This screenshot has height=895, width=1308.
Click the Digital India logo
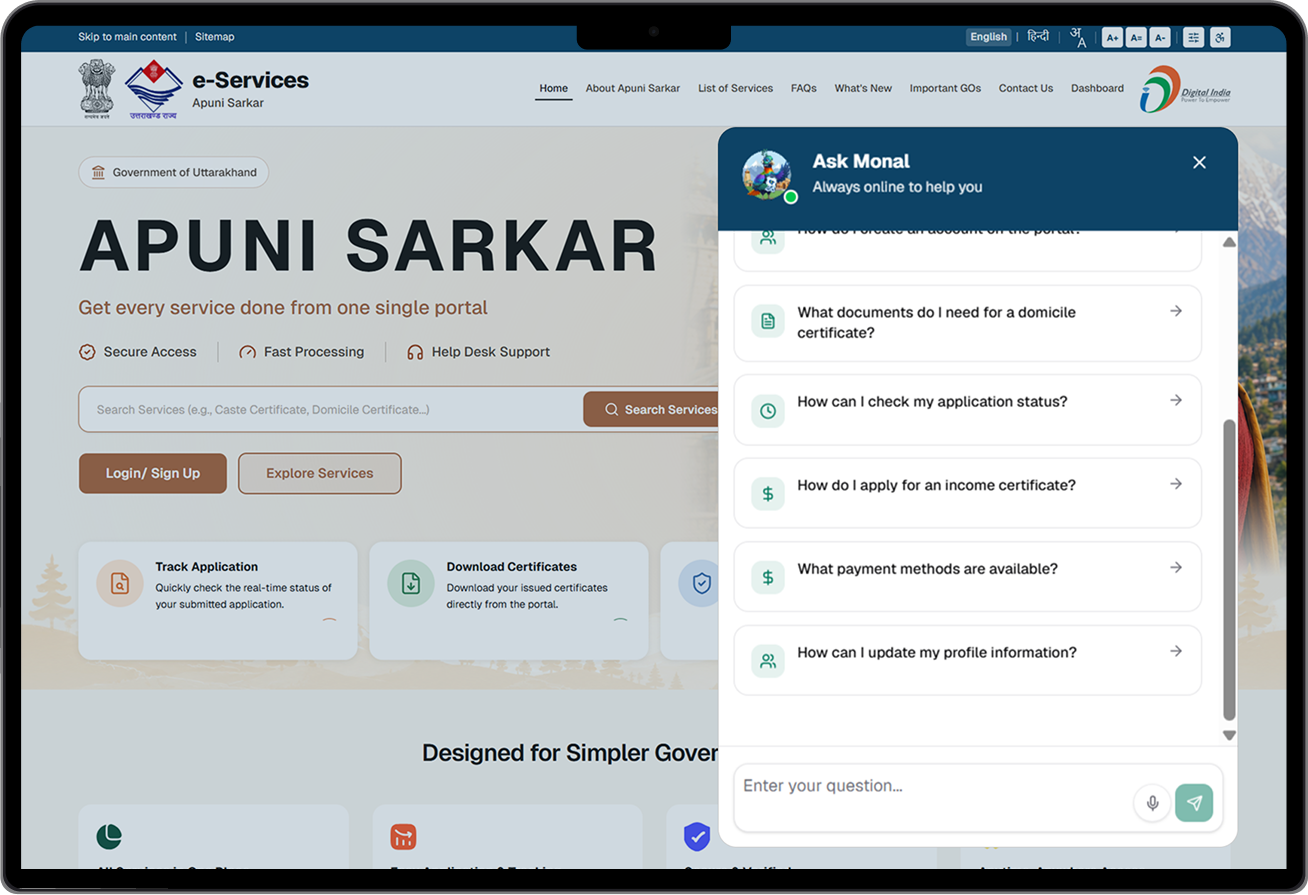[x=1186, y=90]
